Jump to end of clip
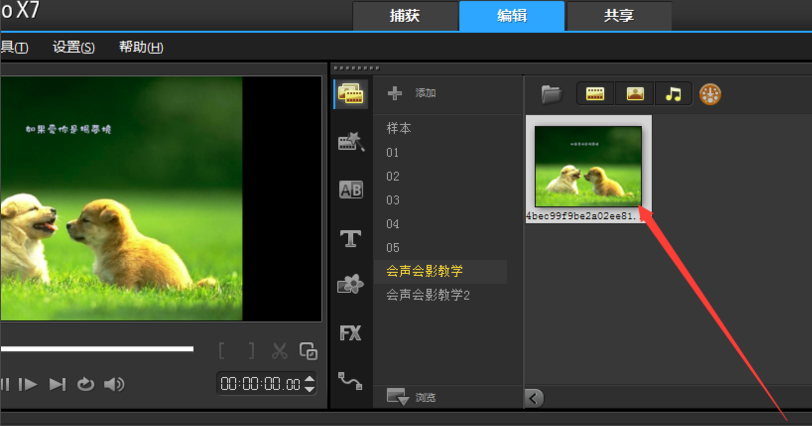This screenshot has width=812, height=426. 57,384
